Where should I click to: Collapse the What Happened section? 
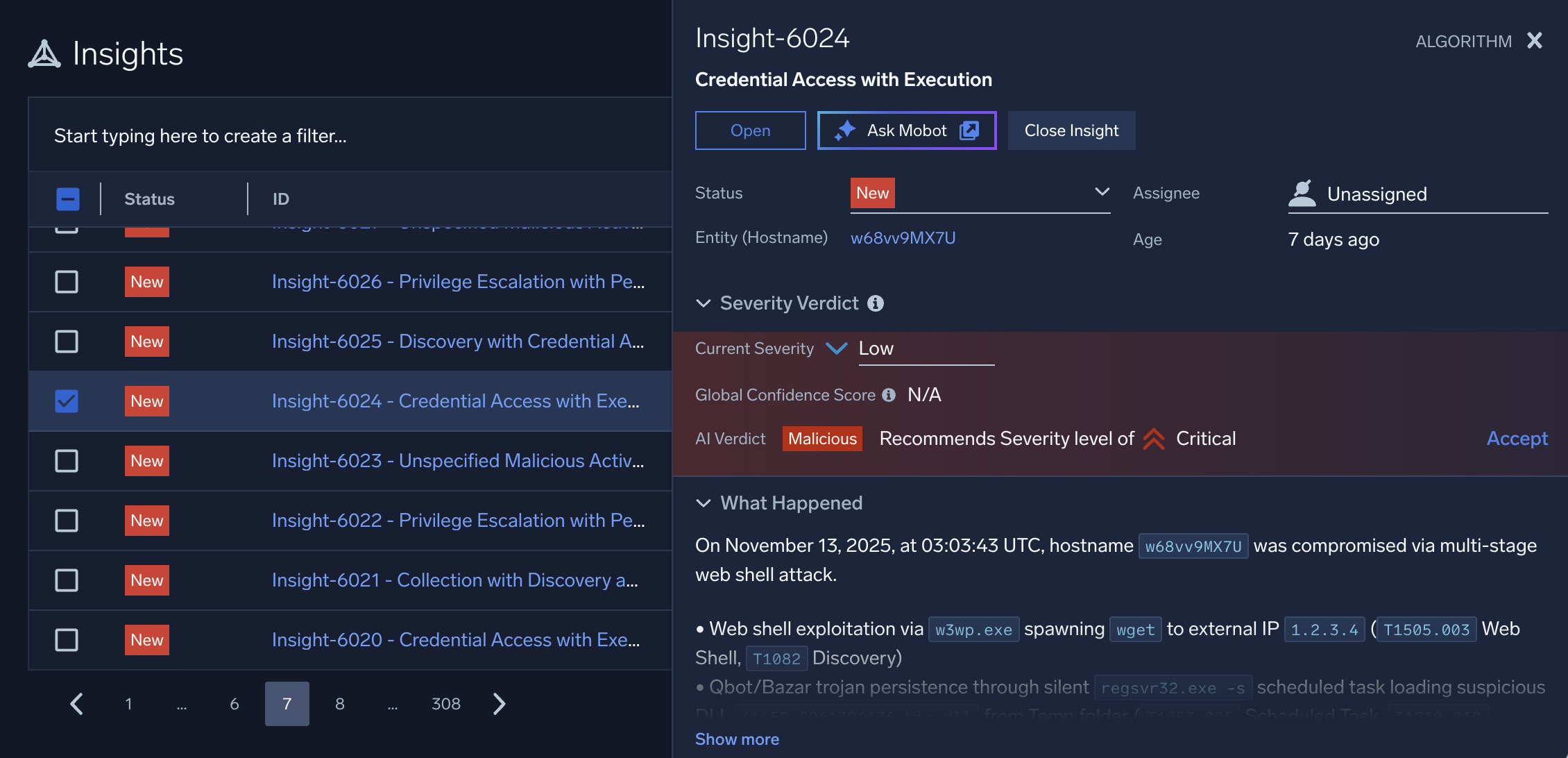704,503
